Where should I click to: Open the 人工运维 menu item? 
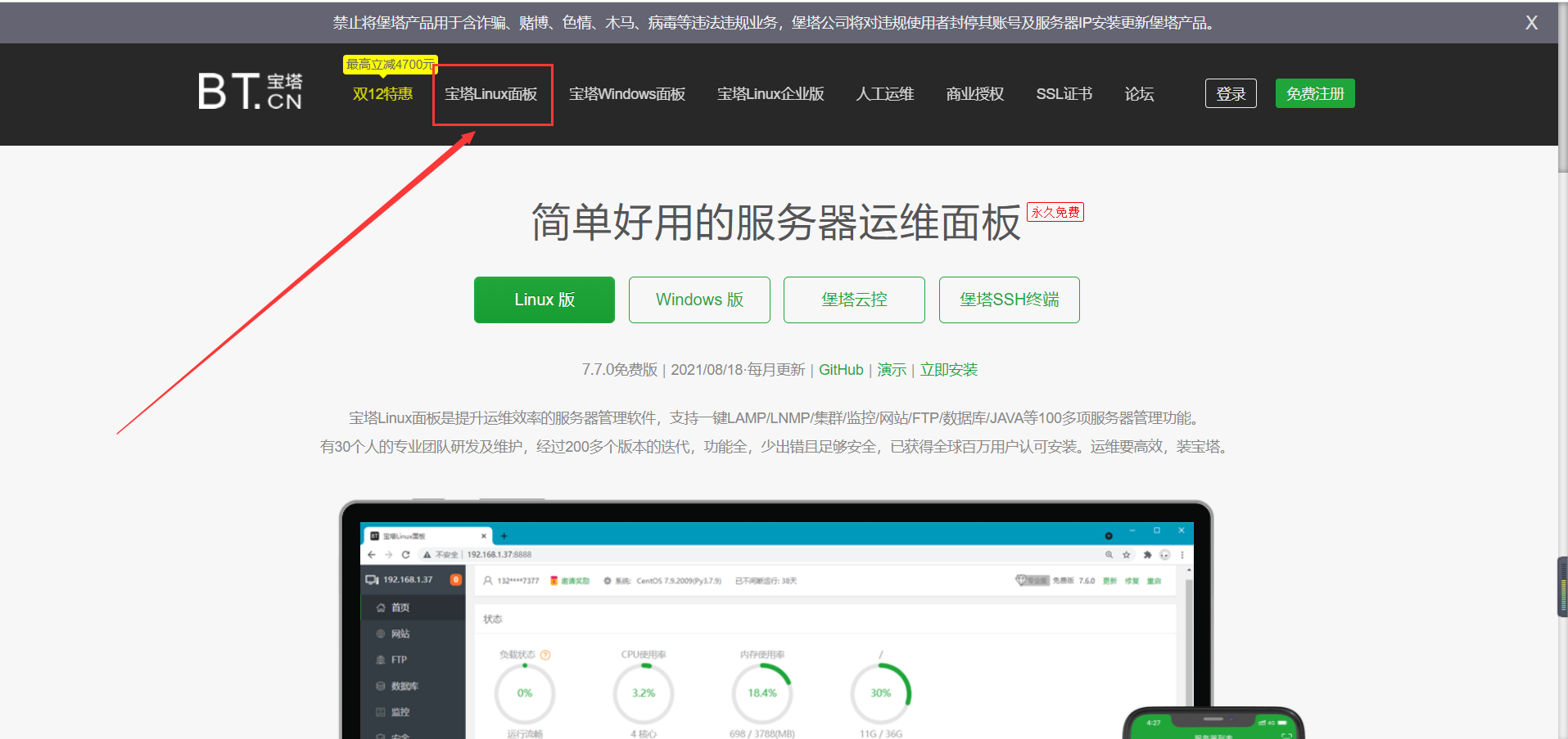[885, 94]
